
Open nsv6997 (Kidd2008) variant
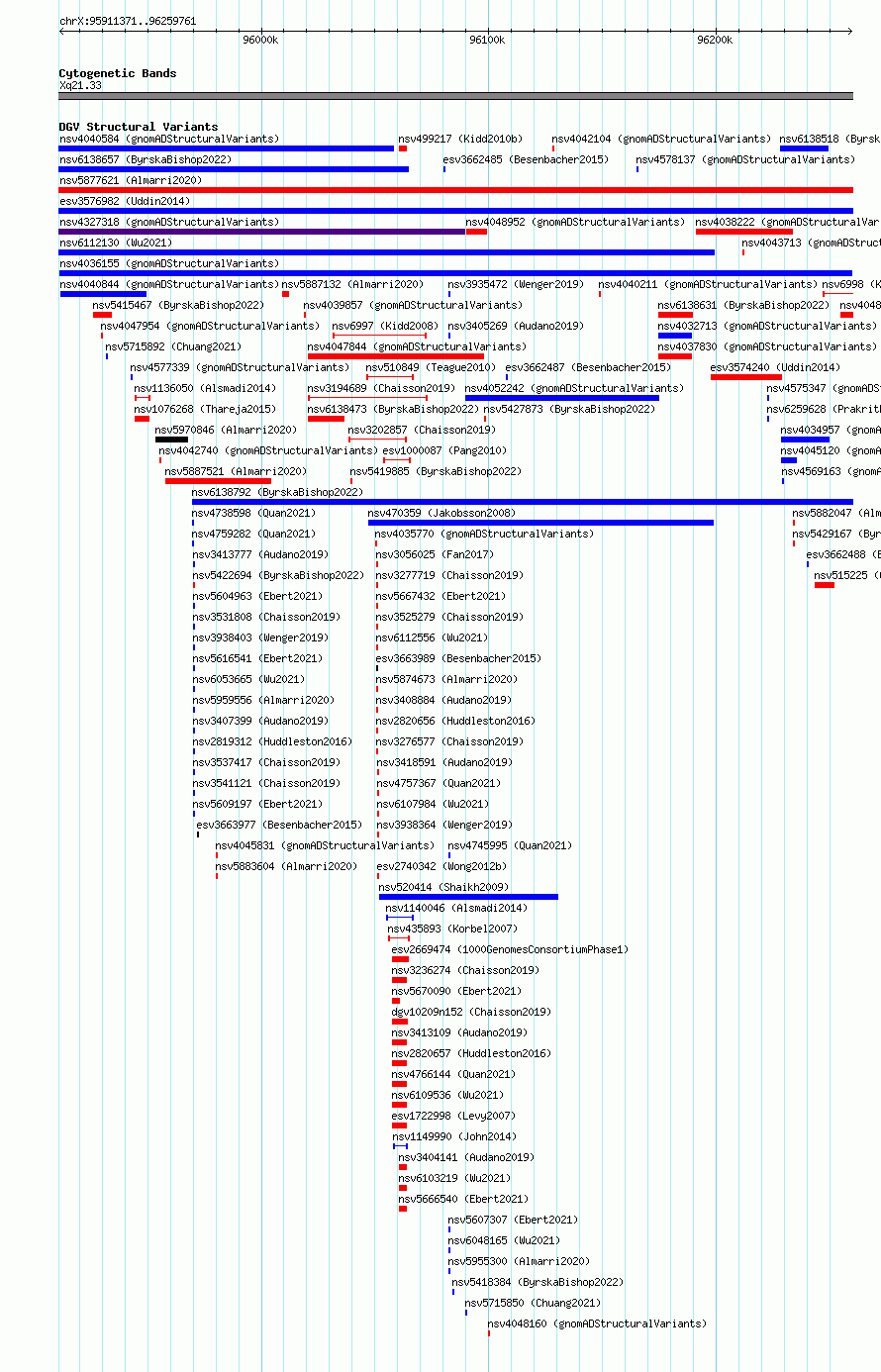[x=385, y=326]
